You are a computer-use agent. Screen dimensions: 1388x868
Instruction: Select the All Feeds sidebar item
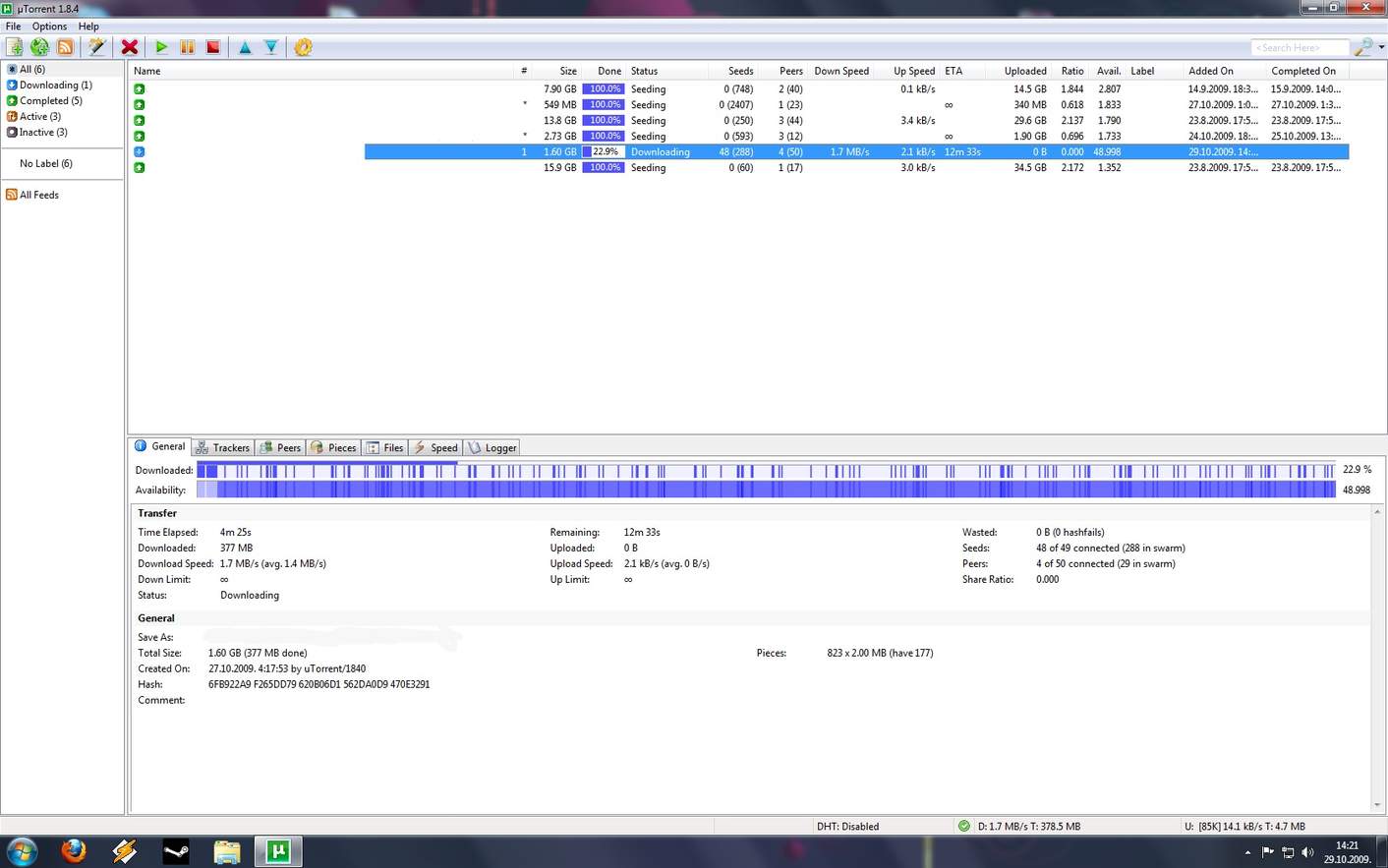click(x=38, y=196)
